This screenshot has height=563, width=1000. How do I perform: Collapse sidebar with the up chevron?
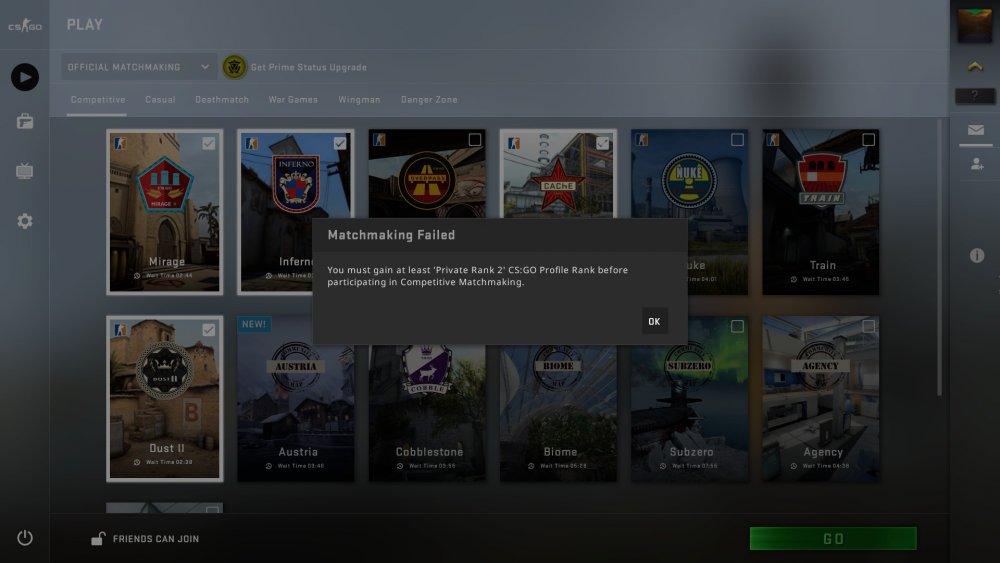(x=974, y=66)
